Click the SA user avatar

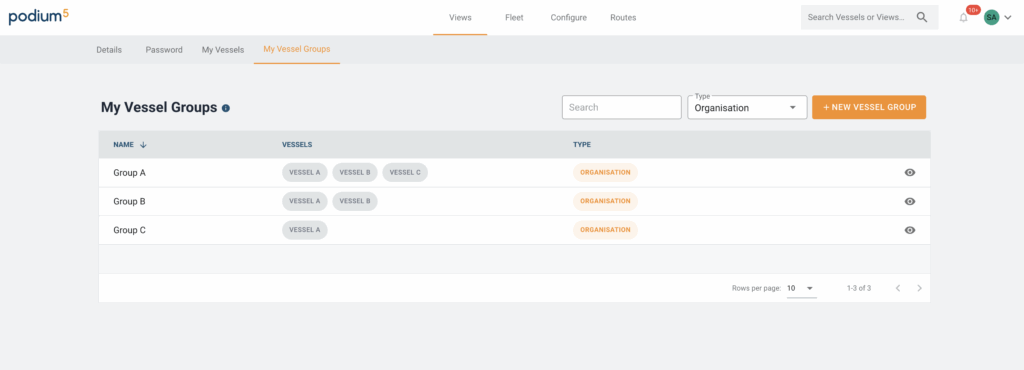tap(991, 18)
